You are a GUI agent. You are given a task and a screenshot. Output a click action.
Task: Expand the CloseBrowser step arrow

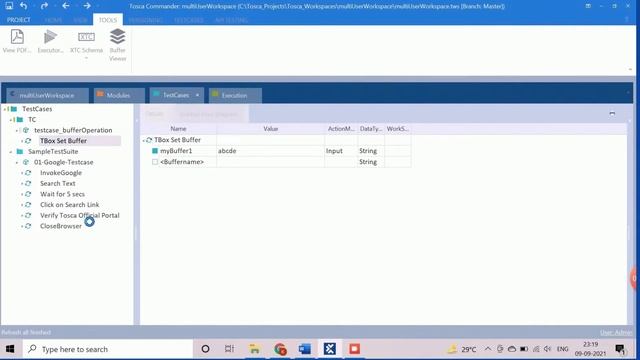click(x=22, y=226)
